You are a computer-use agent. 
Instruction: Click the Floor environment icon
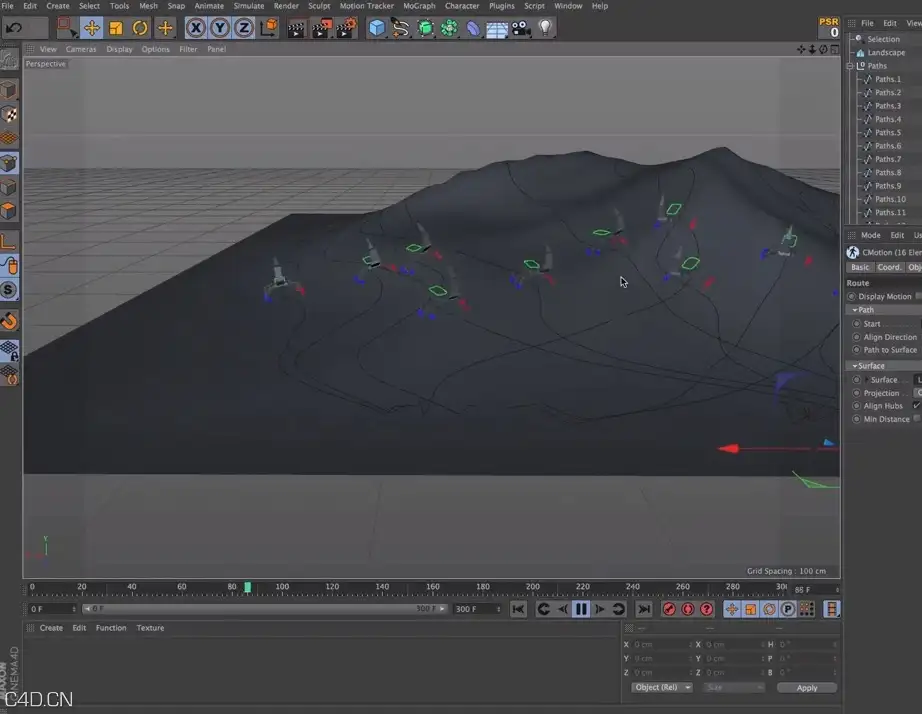[497, 29]
